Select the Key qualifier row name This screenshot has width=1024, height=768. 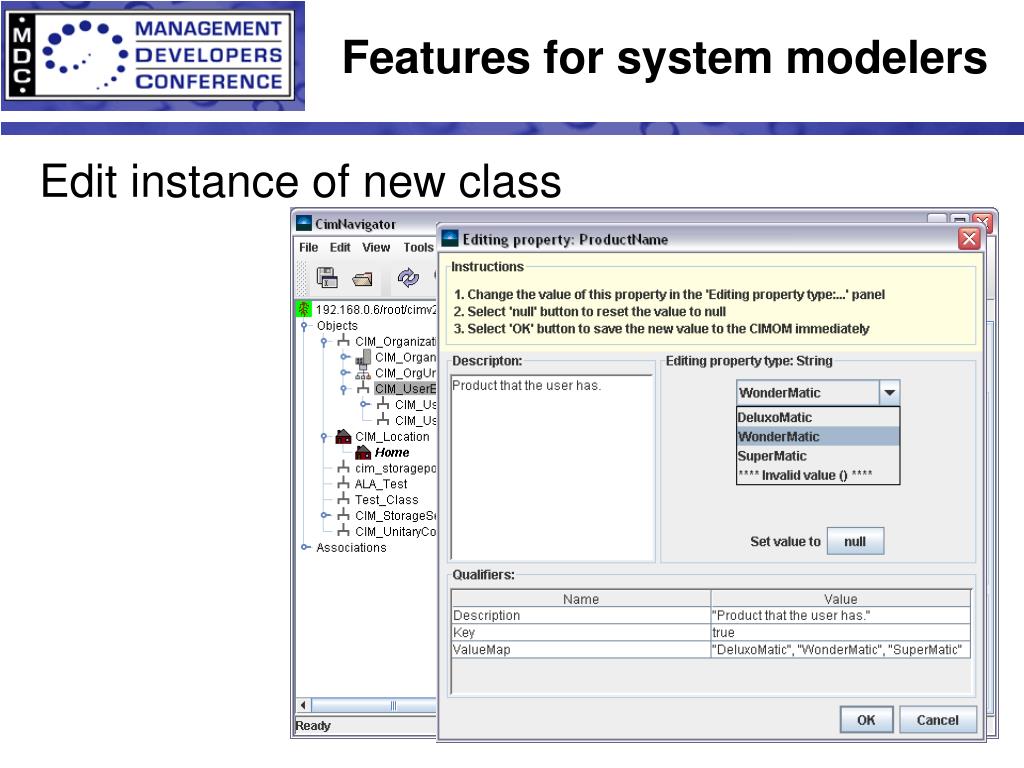coord(581,632)
